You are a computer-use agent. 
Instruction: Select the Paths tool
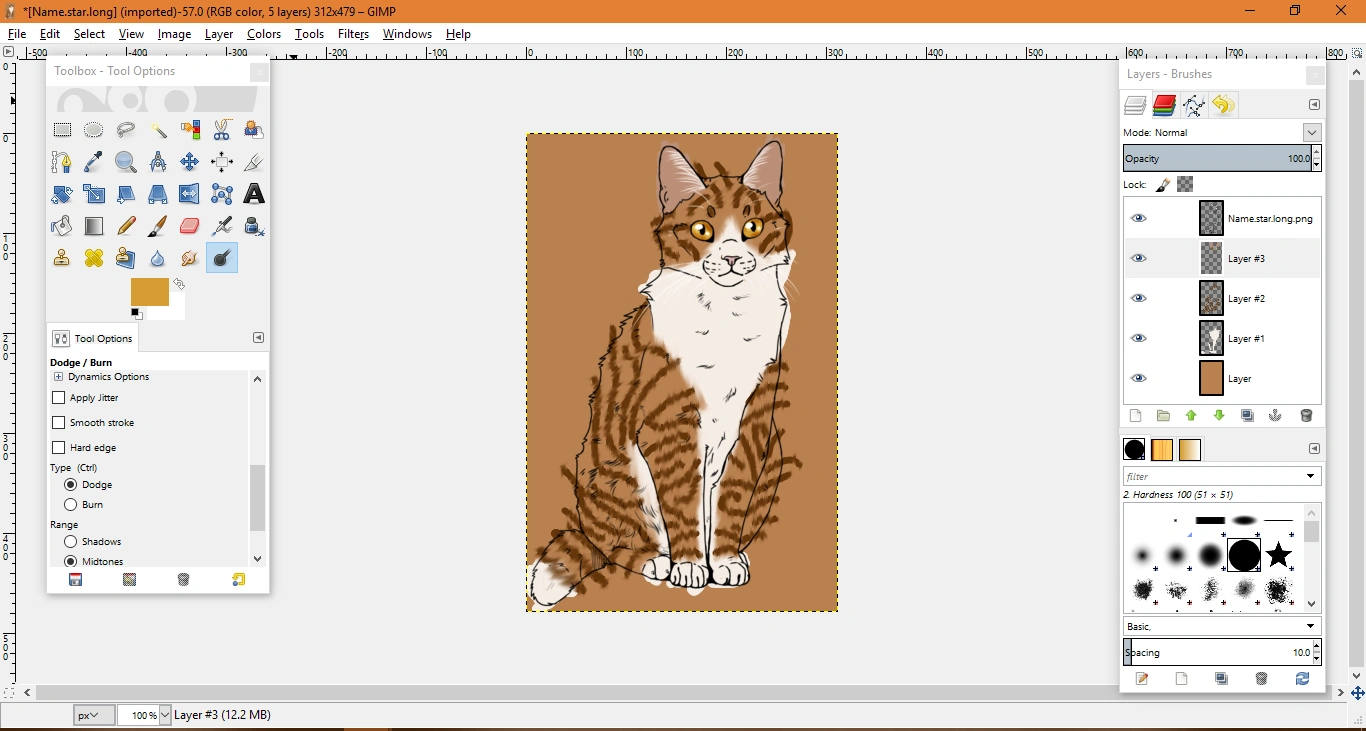[62, 162]
